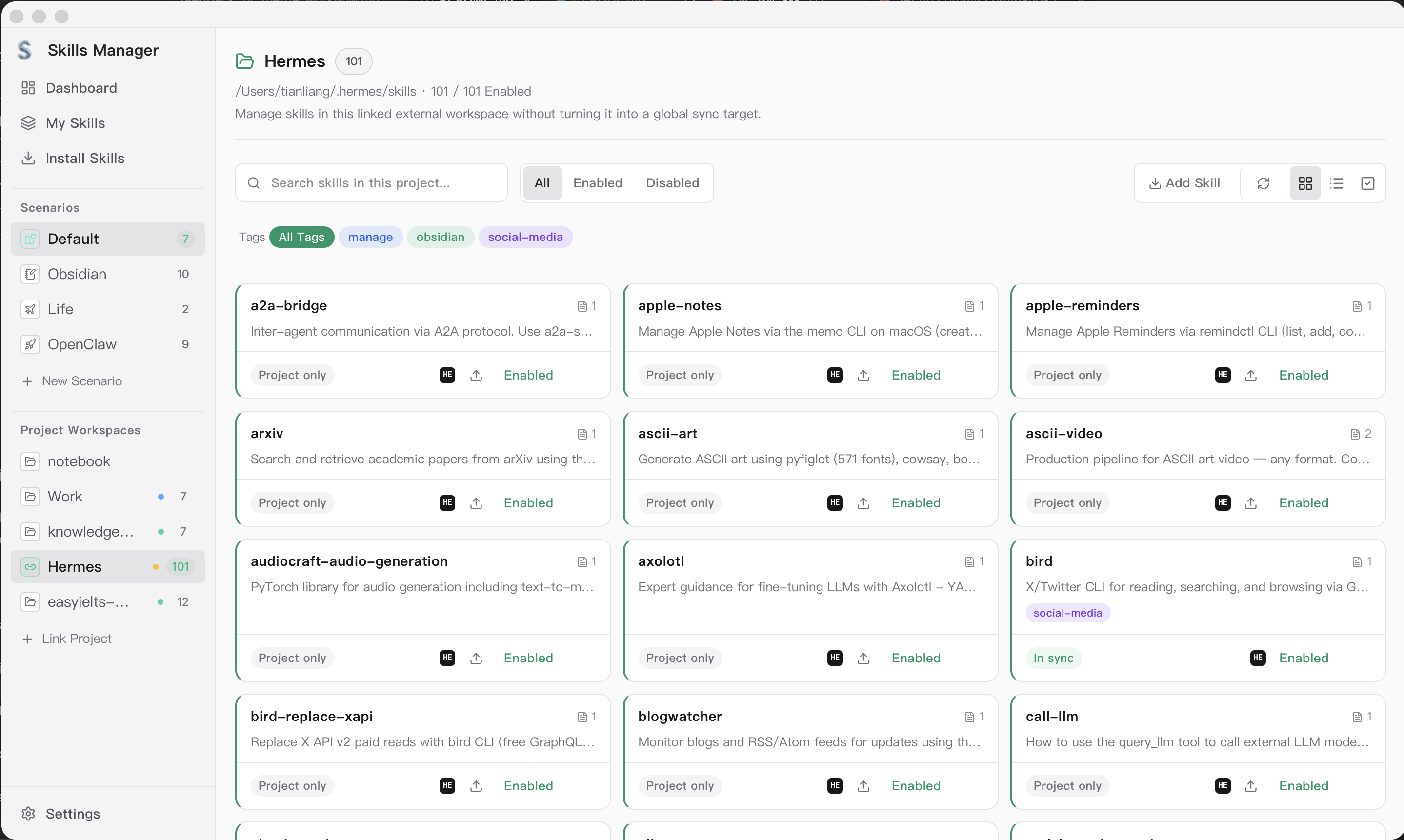Click upload icon on blogwatcher card

863,786
